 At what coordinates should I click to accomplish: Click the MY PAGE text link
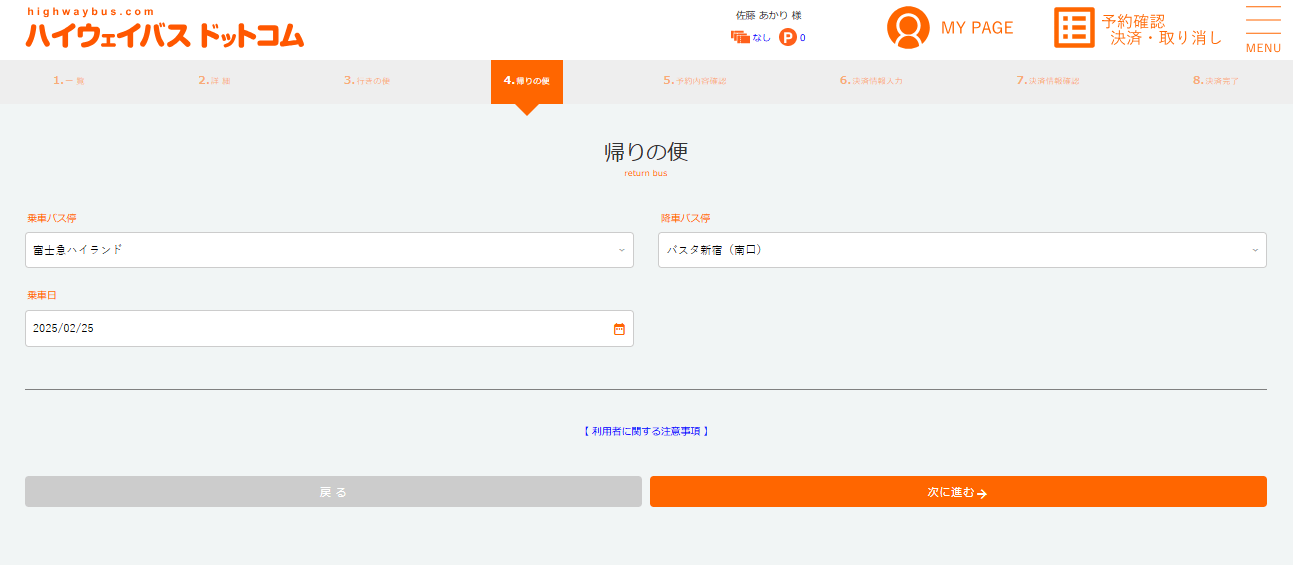click(x=976, y=28)
